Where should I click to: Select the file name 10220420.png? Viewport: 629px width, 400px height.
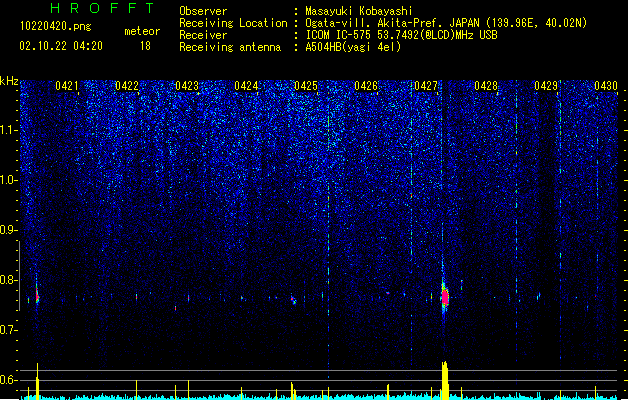[x=56, y=26]
